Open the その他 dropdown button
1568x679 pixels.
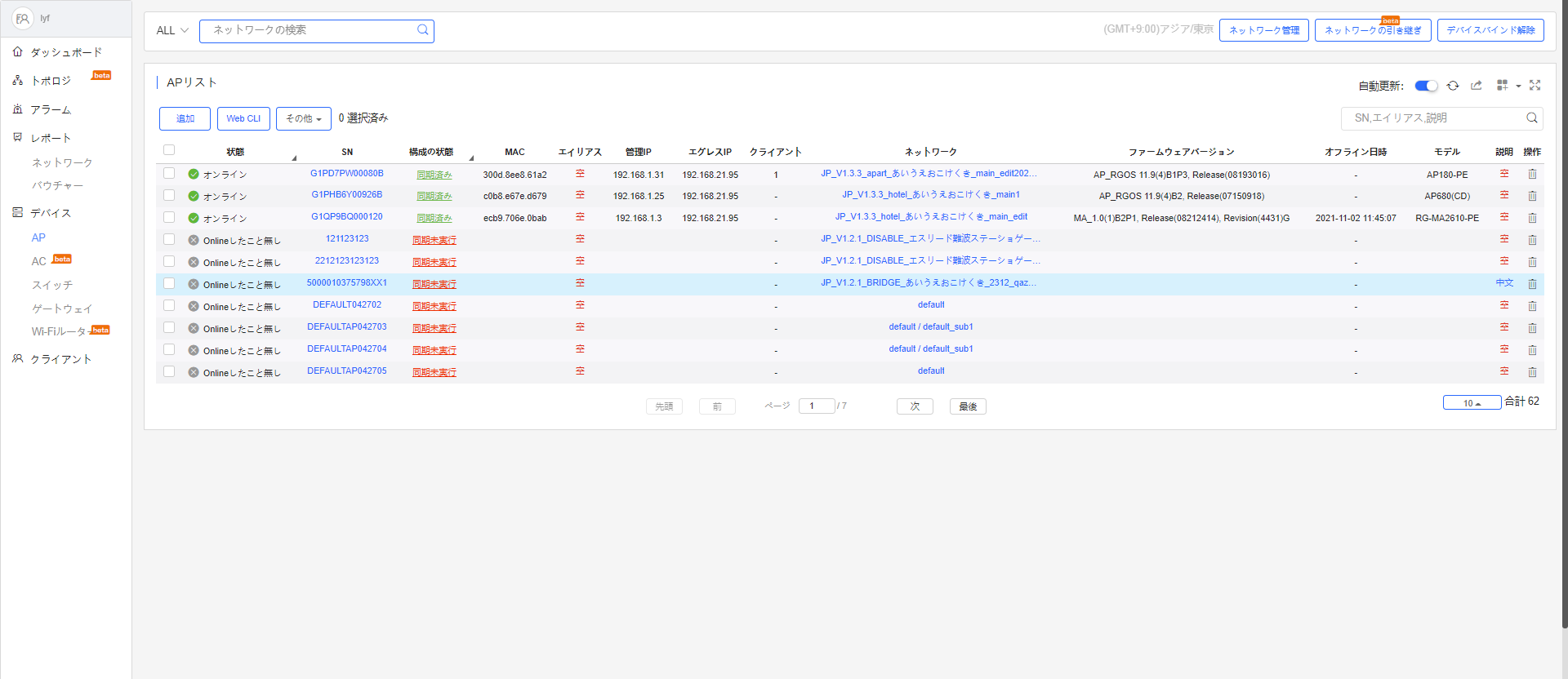303,118
